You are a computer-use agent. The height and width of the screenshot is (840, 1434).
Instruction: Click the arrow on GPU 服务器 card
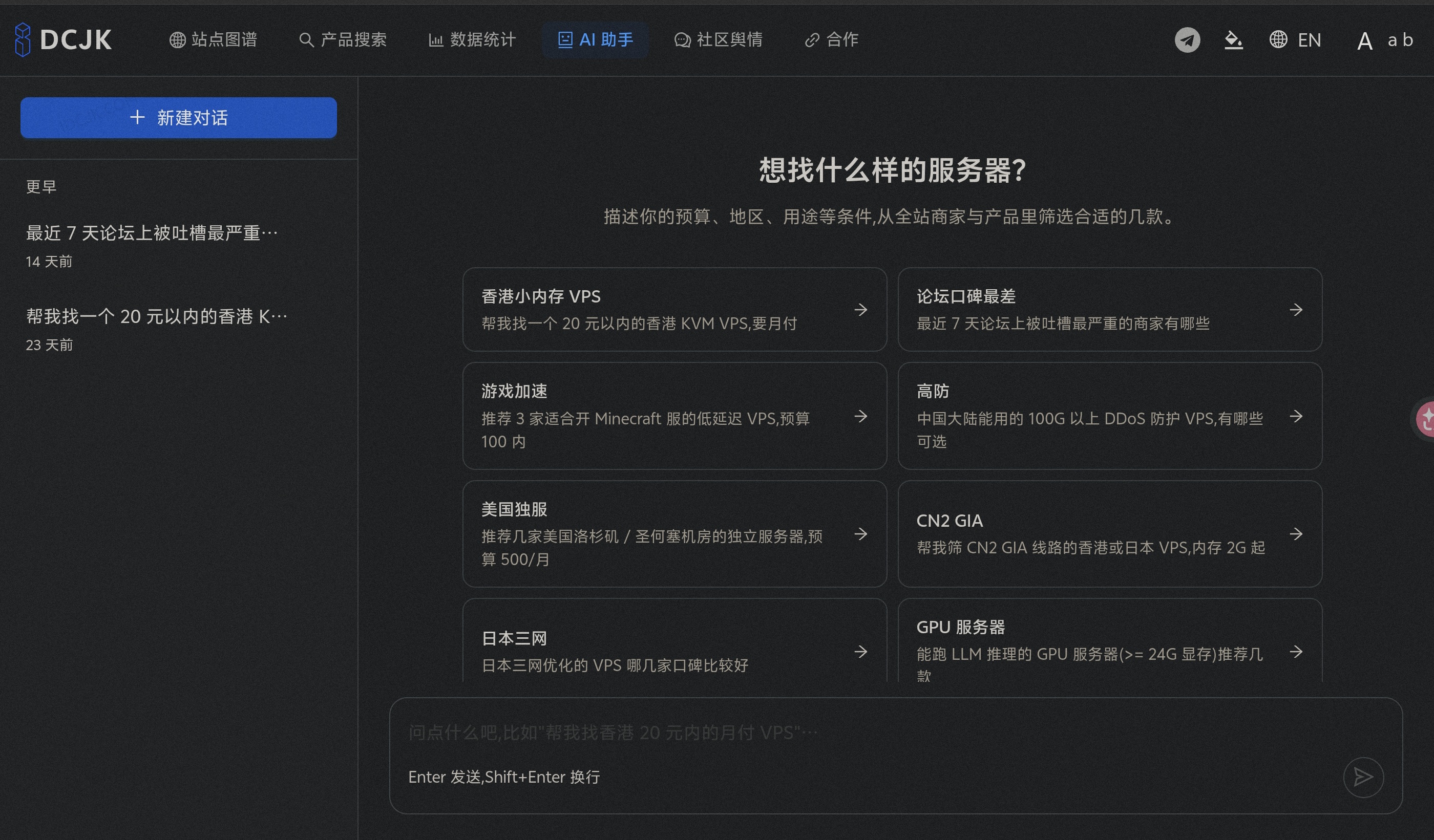click(1296, 652)
